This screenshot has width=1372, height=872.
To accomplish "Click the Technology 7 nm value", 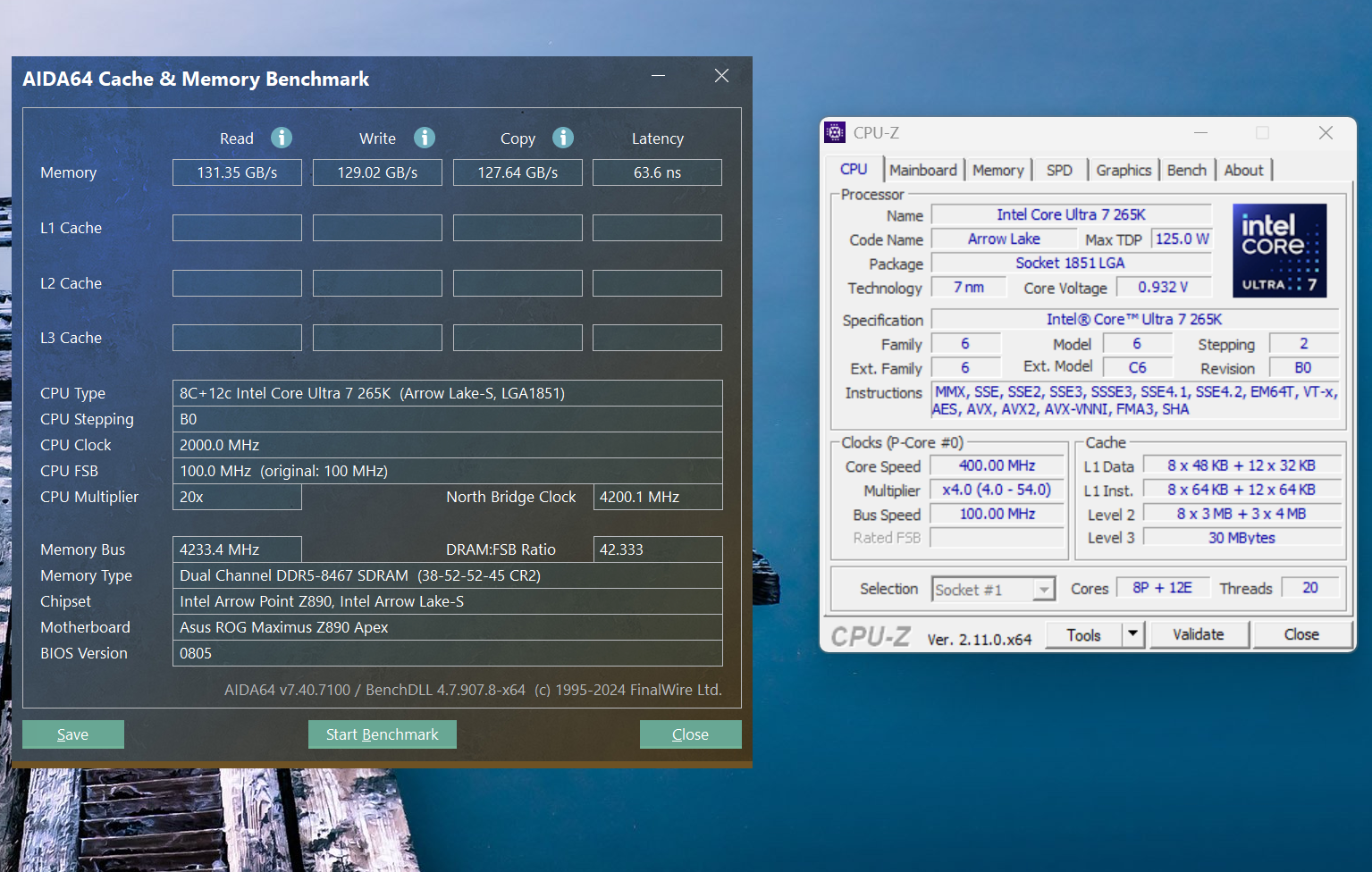I will tap(968, 287).
